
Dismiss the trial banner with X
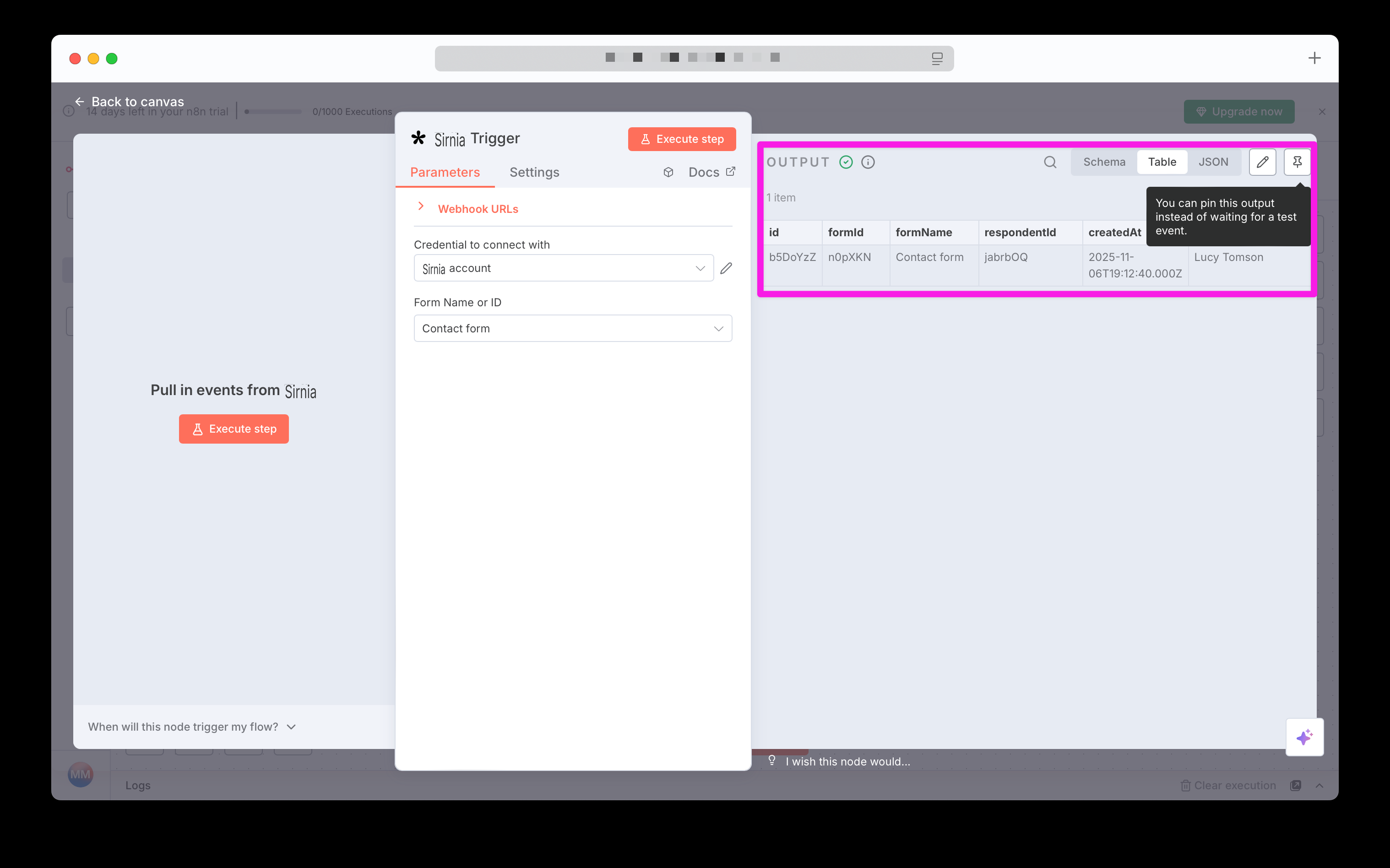pyautogui.click(x=1322, y=112)
